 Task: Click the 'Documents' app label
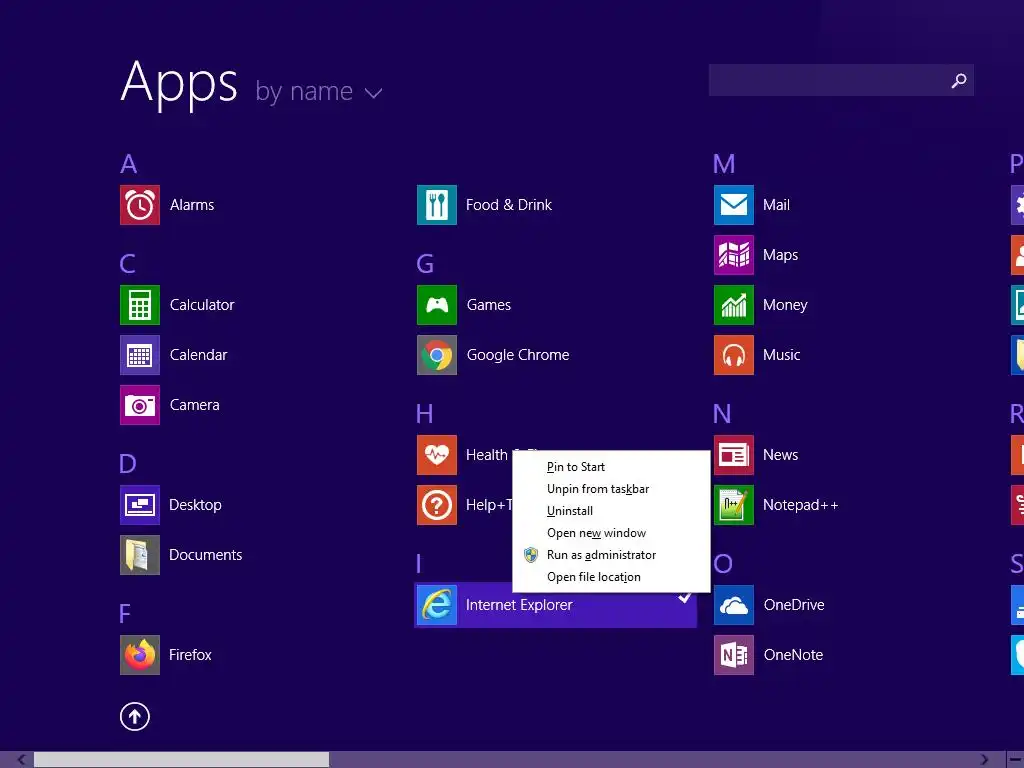coord(206,555)
